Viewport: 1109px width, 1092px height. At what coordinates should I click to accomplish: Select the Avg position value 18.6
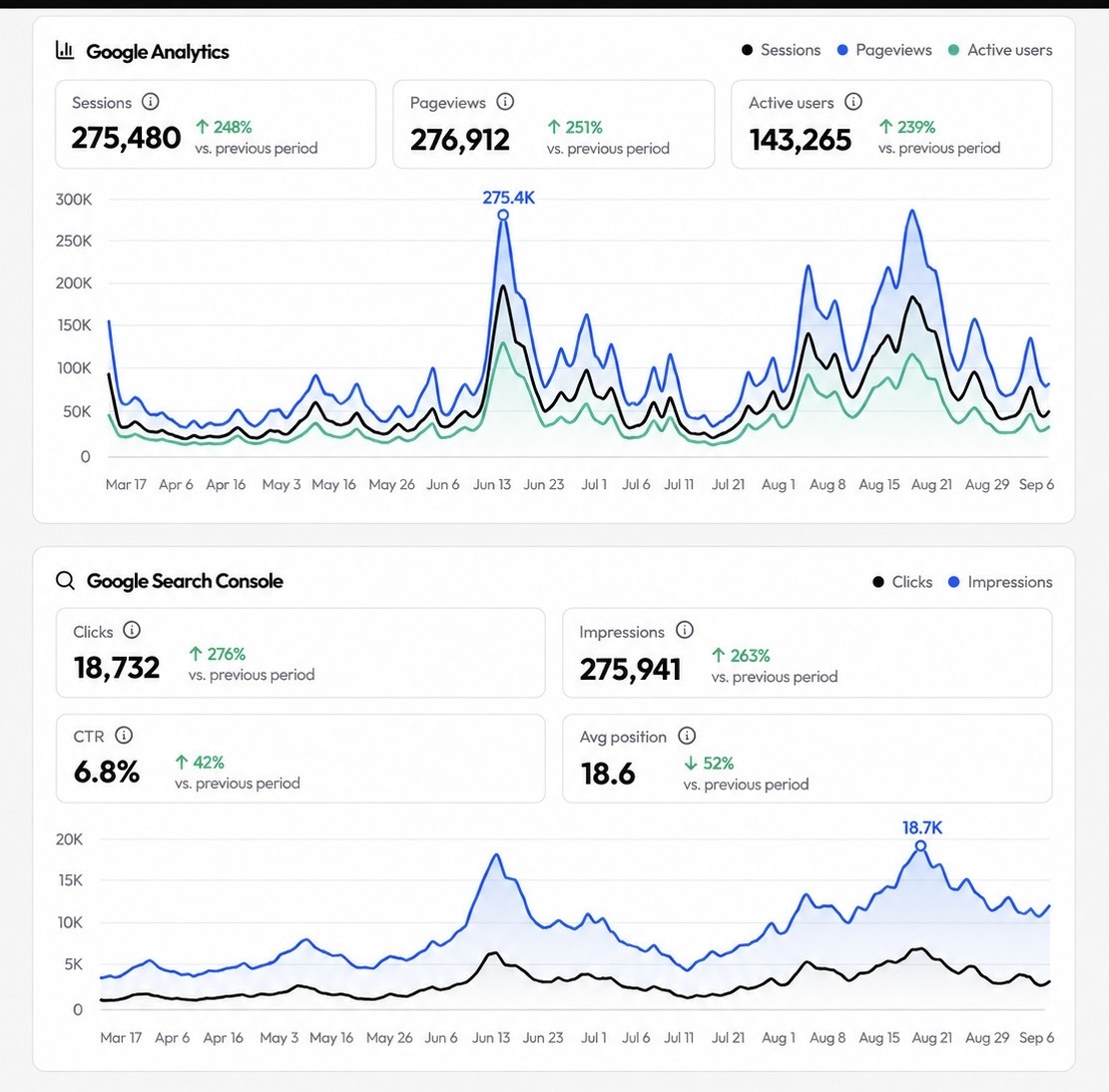click(608, 774)
